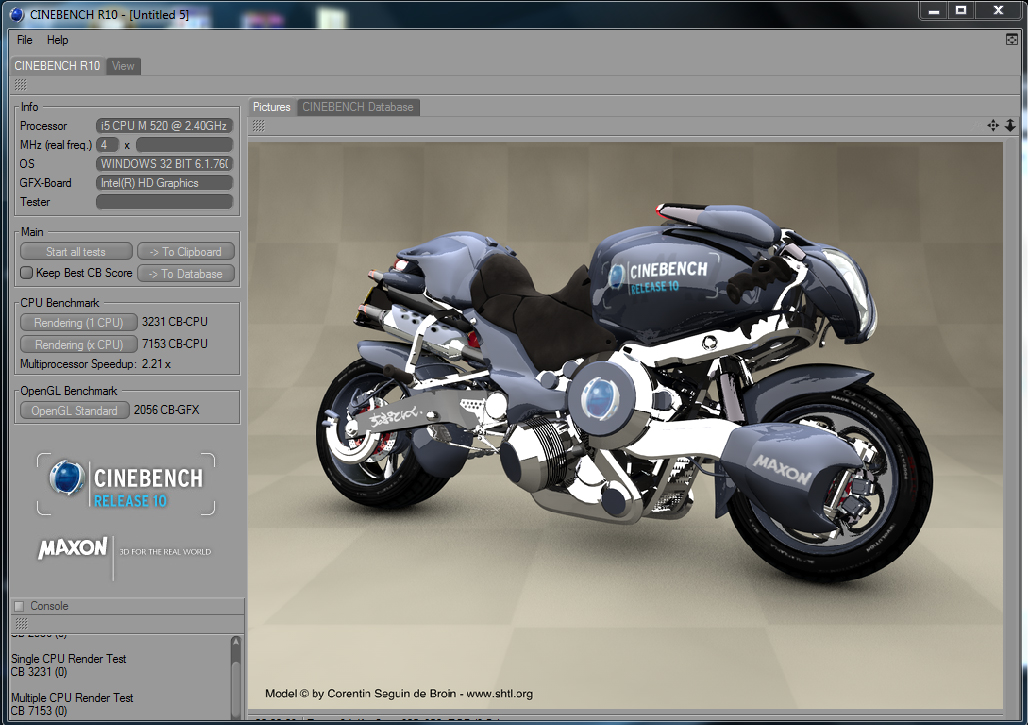Click the 3231 CB-CPU score text

point(174,322)
